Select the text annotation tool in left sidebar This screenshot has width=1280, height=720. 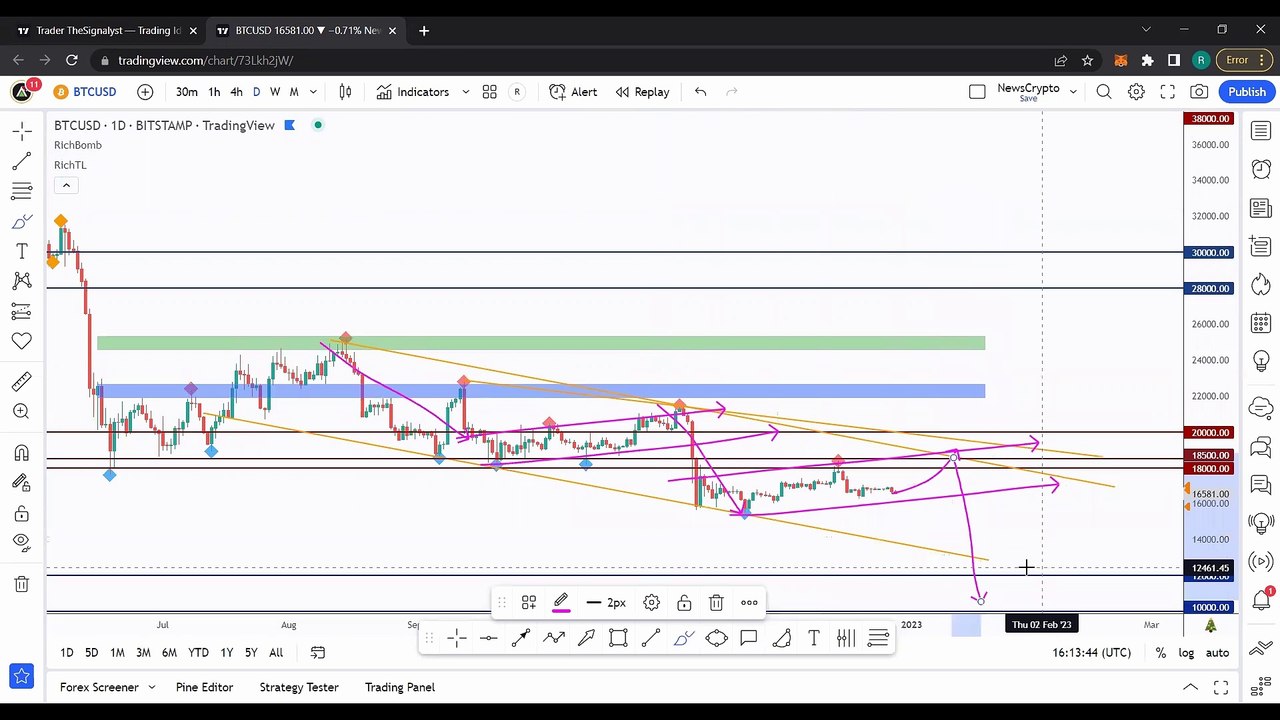pyautogui.click(x=21, y=251)
